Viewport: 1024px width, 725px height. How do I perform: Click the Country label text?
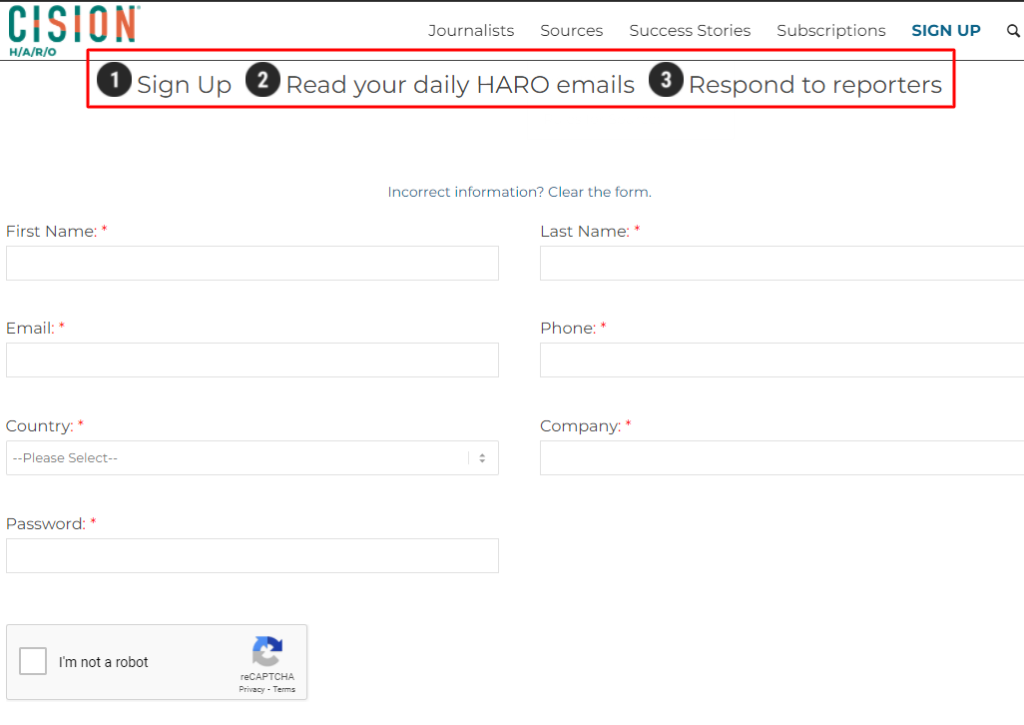(39, 426)
